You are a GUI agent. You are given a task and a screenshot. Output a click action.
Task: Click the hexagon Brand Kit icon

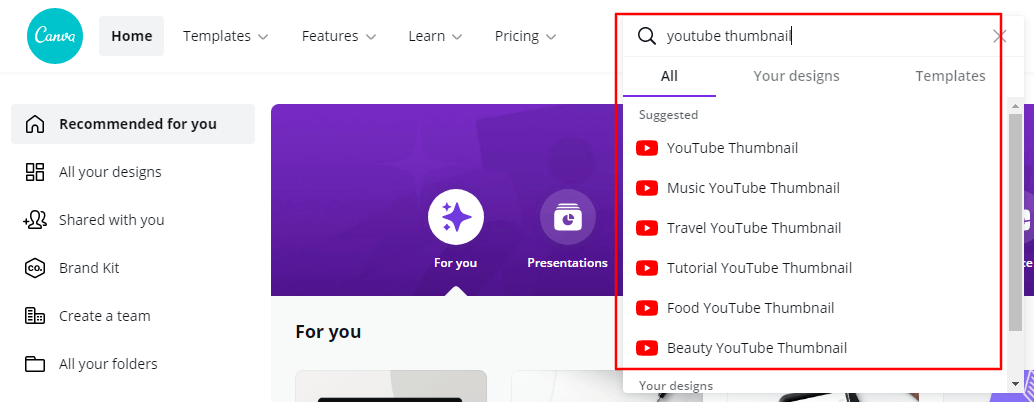tap(34, 268)
